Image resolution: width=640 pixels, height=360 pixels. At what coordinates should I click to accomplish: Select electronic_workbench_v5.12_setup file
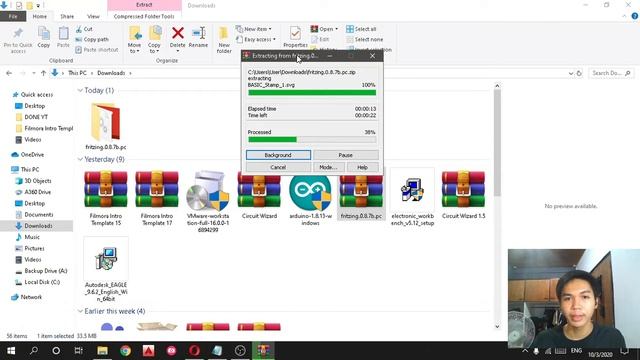pos(412,198)
